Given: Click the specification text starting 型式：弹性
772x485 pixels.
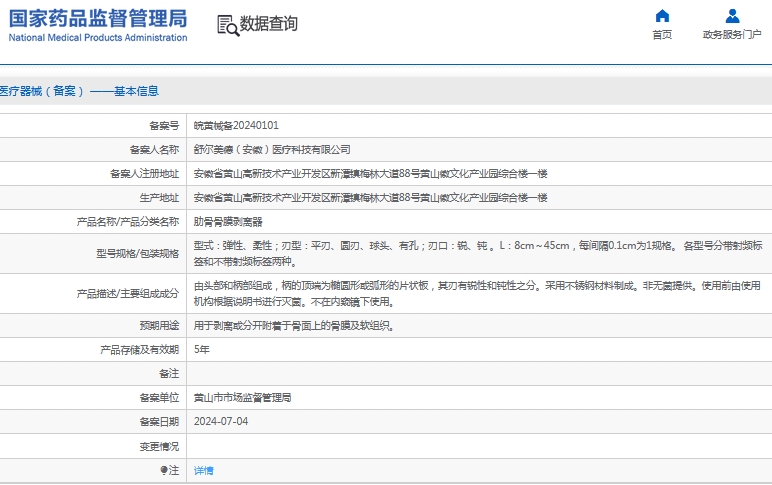Looking at the screenshot, I should pos(478,254).
